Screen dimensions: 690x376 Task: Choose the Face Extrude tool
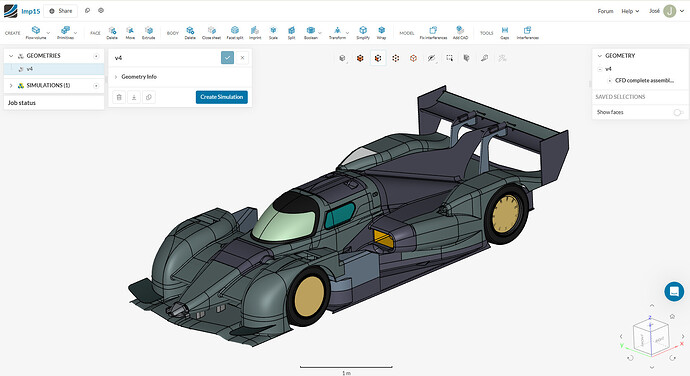(x=149, y=33)
